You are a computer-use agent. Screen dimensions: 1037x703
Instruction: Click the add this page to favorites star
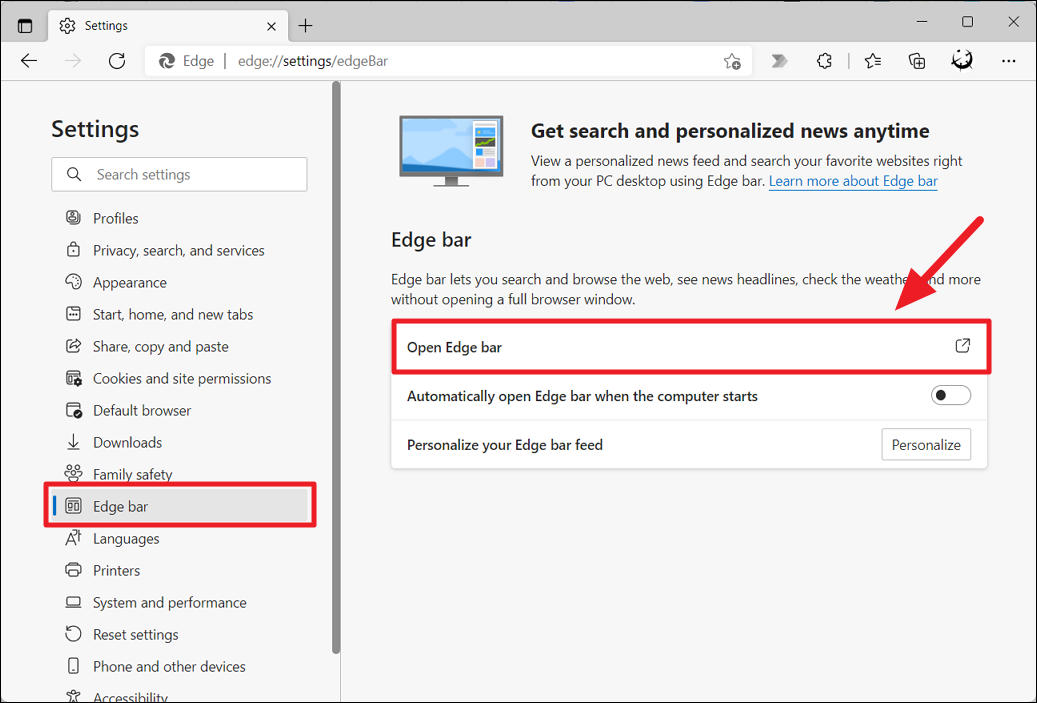click(x=731, y=61)
